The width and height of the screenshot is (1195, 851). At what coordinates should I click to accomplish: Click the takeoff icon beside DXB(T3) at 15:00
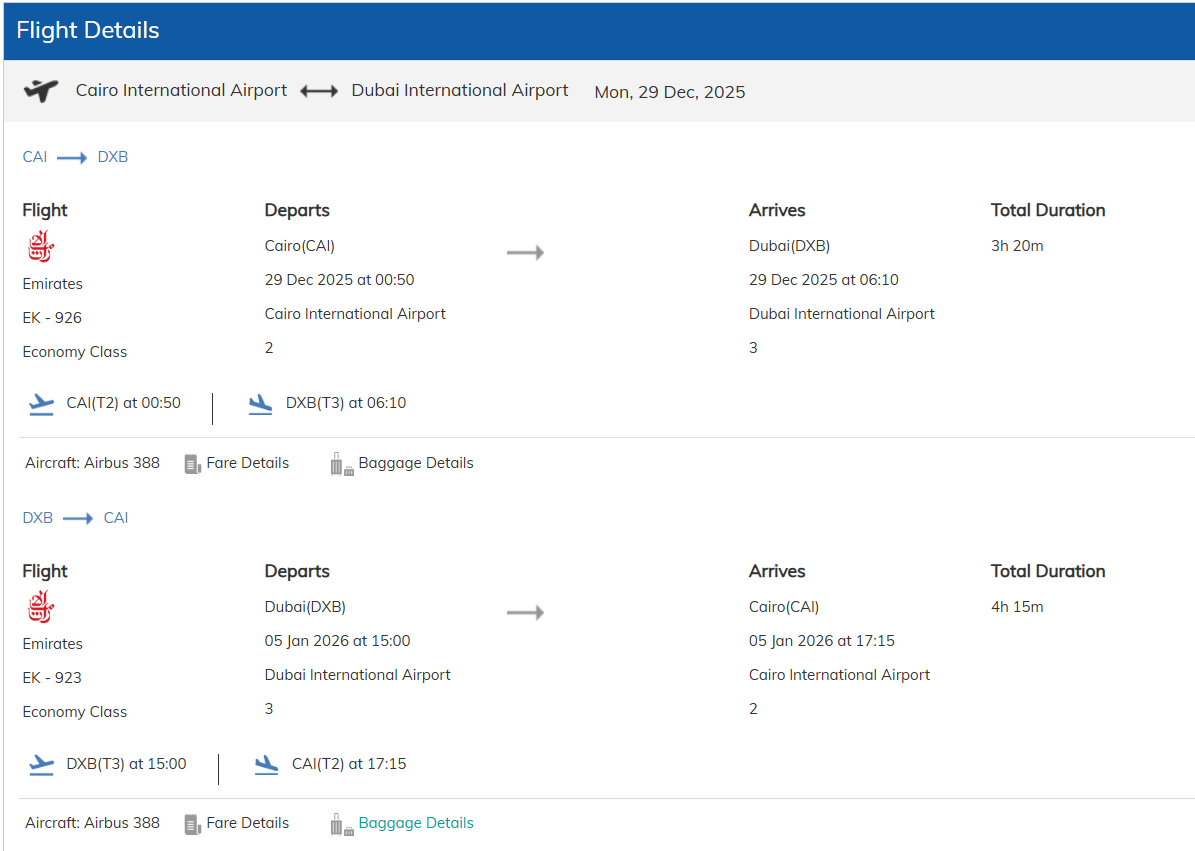pyautogui.click(x=41, y=765)
